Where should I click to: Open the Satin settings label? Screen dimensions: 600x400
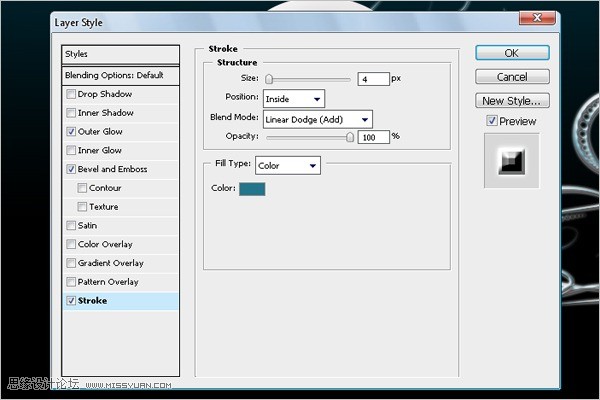tap(87, 225)
